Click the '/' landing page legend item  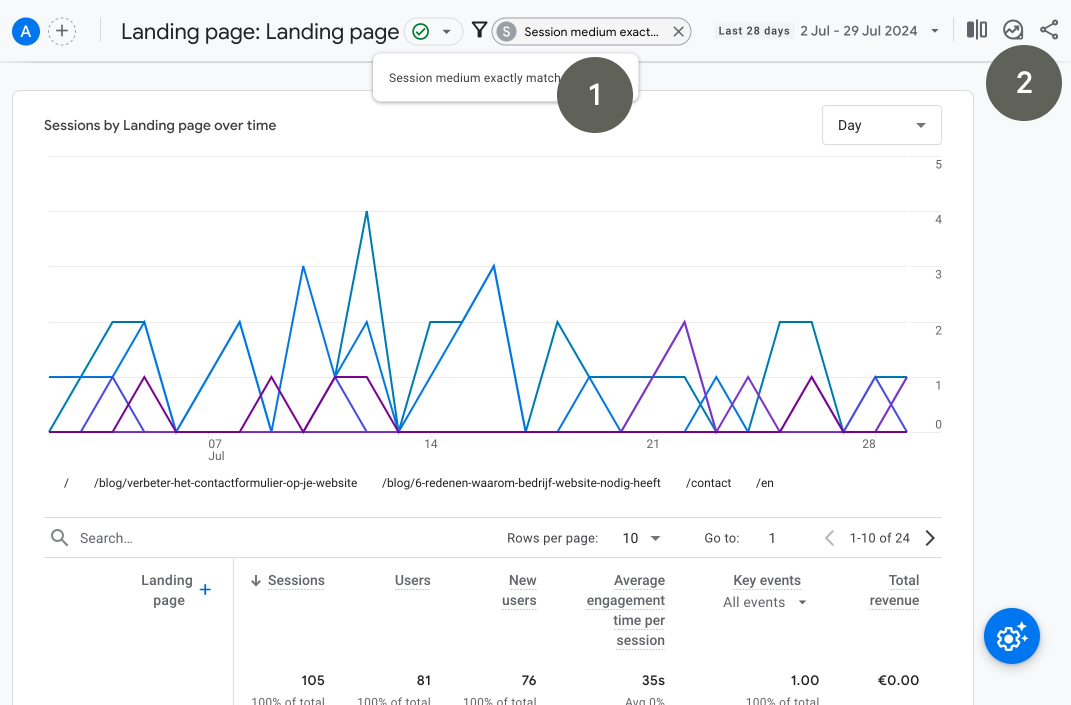coord(66,483)
